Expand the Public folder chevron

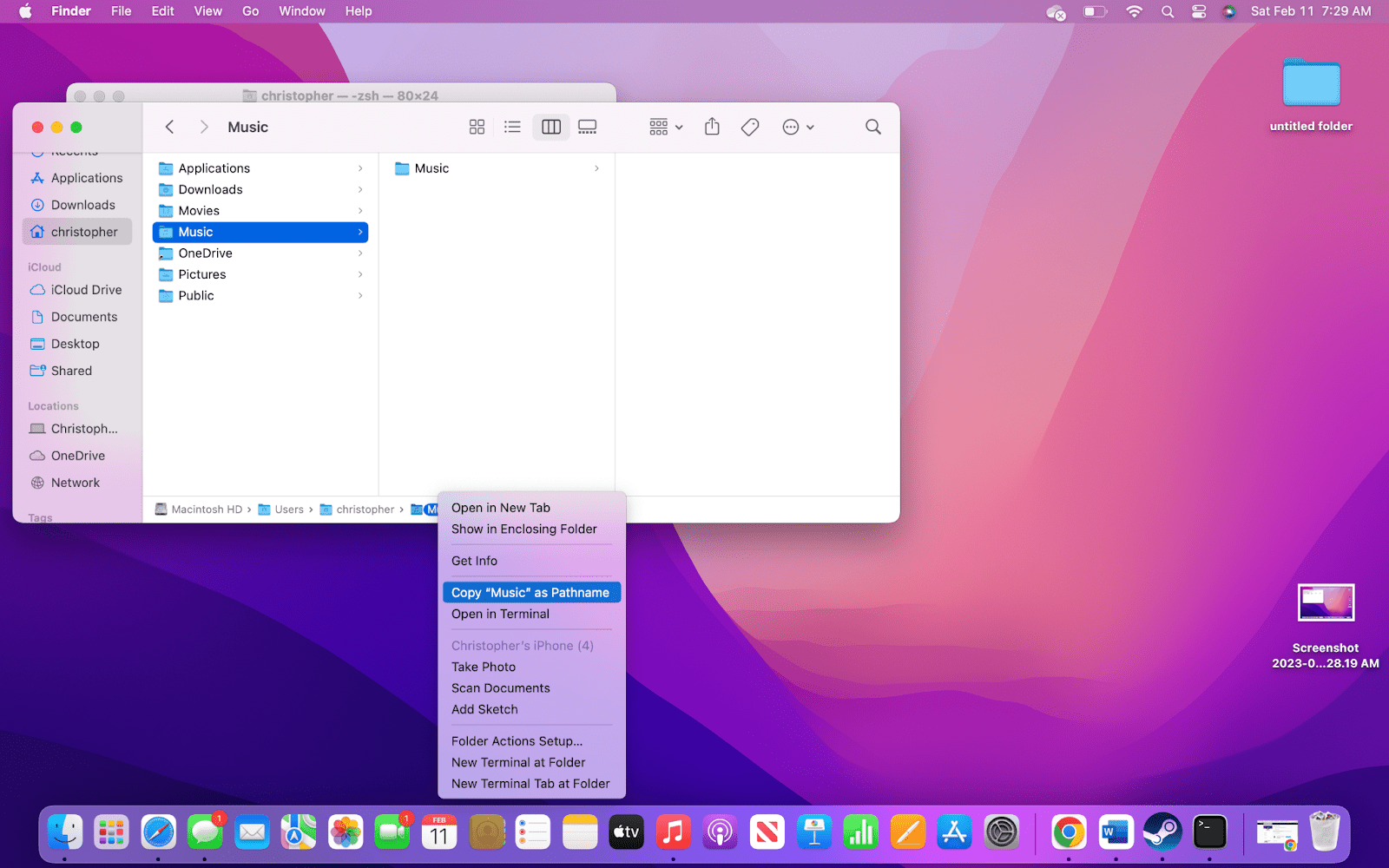pos(360,296)
